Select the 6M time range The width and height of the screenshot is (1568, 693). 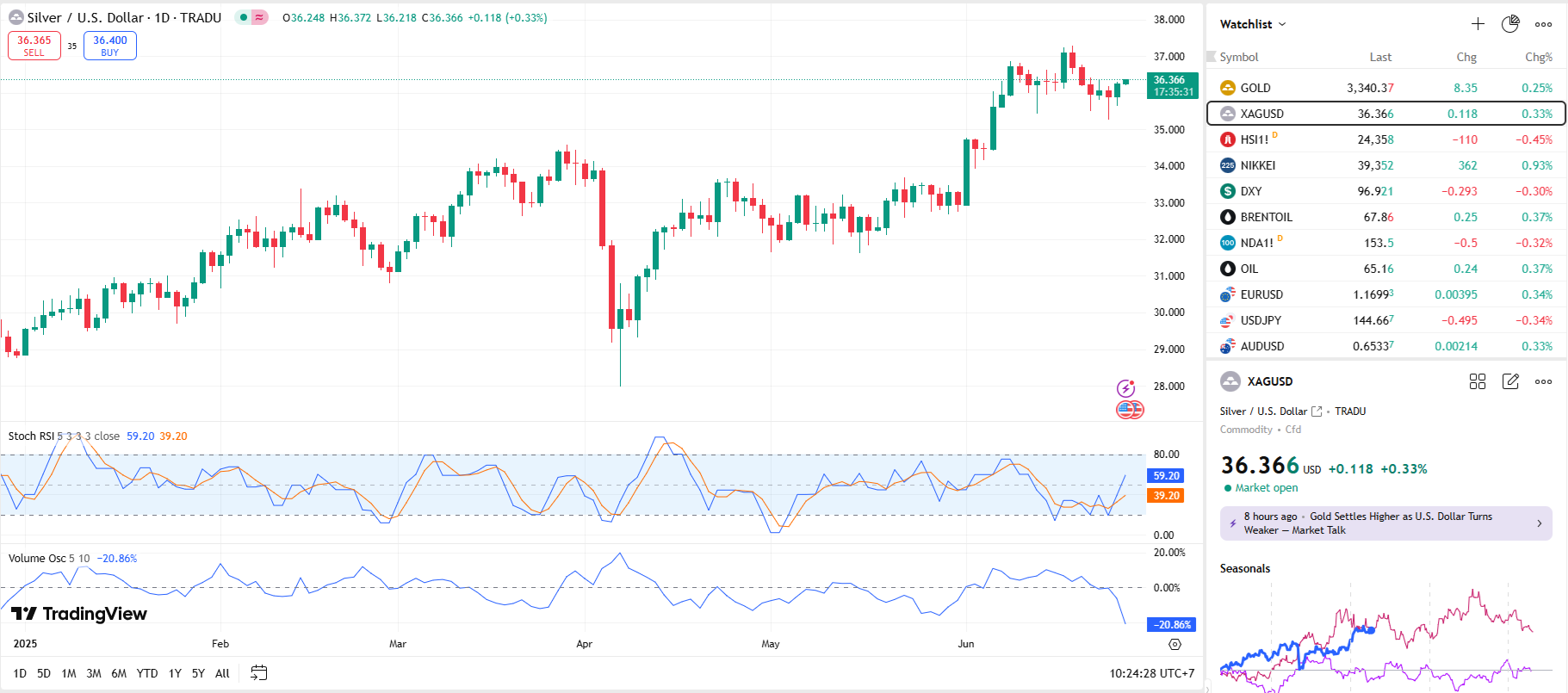[119, 673]
